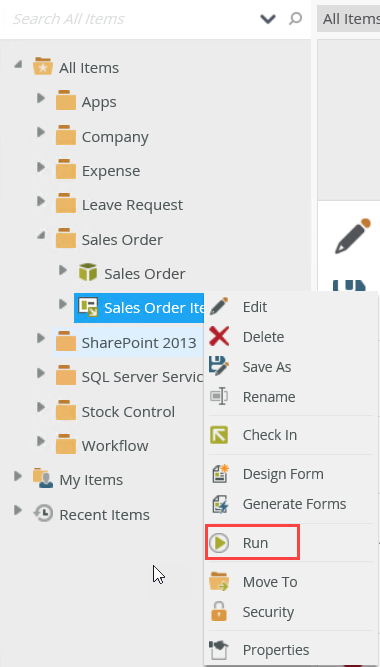380x667 pixels.
Task: Open the search options chevron dropdown
Action: pyautogui.click(x=268, y=19)
